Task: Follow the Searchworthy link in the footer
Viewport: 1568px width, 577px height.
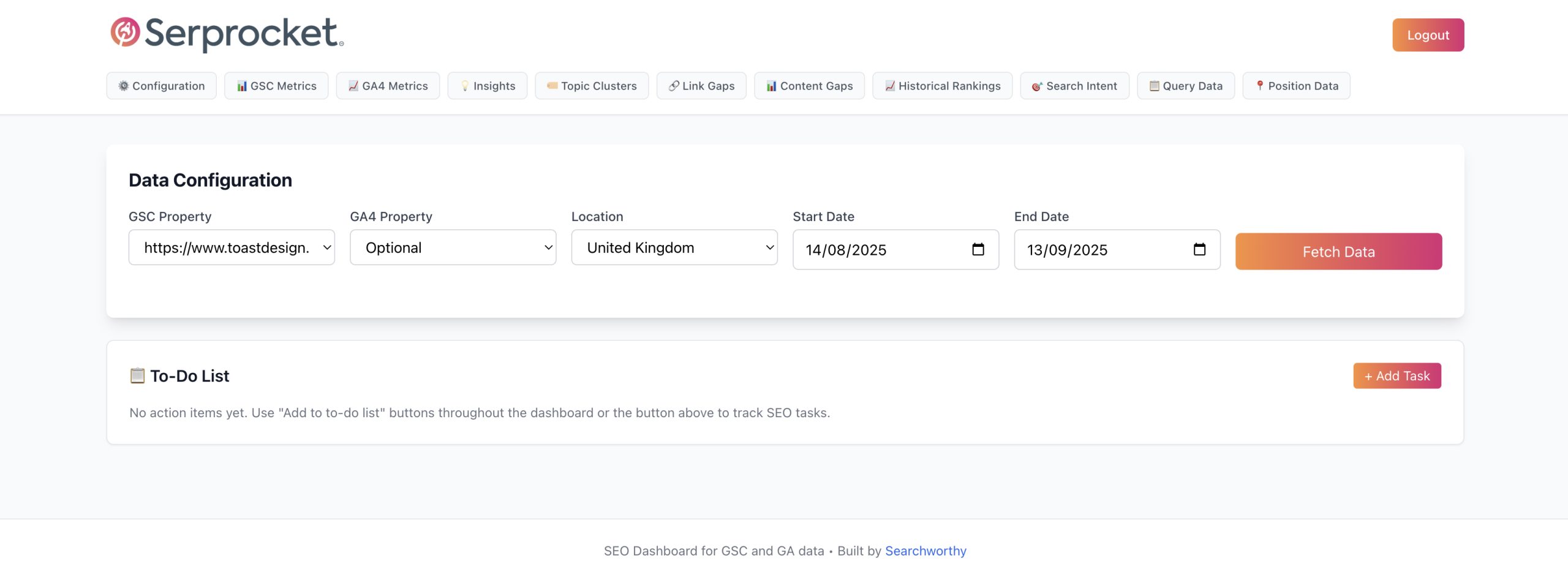Action: click(926, 551)
